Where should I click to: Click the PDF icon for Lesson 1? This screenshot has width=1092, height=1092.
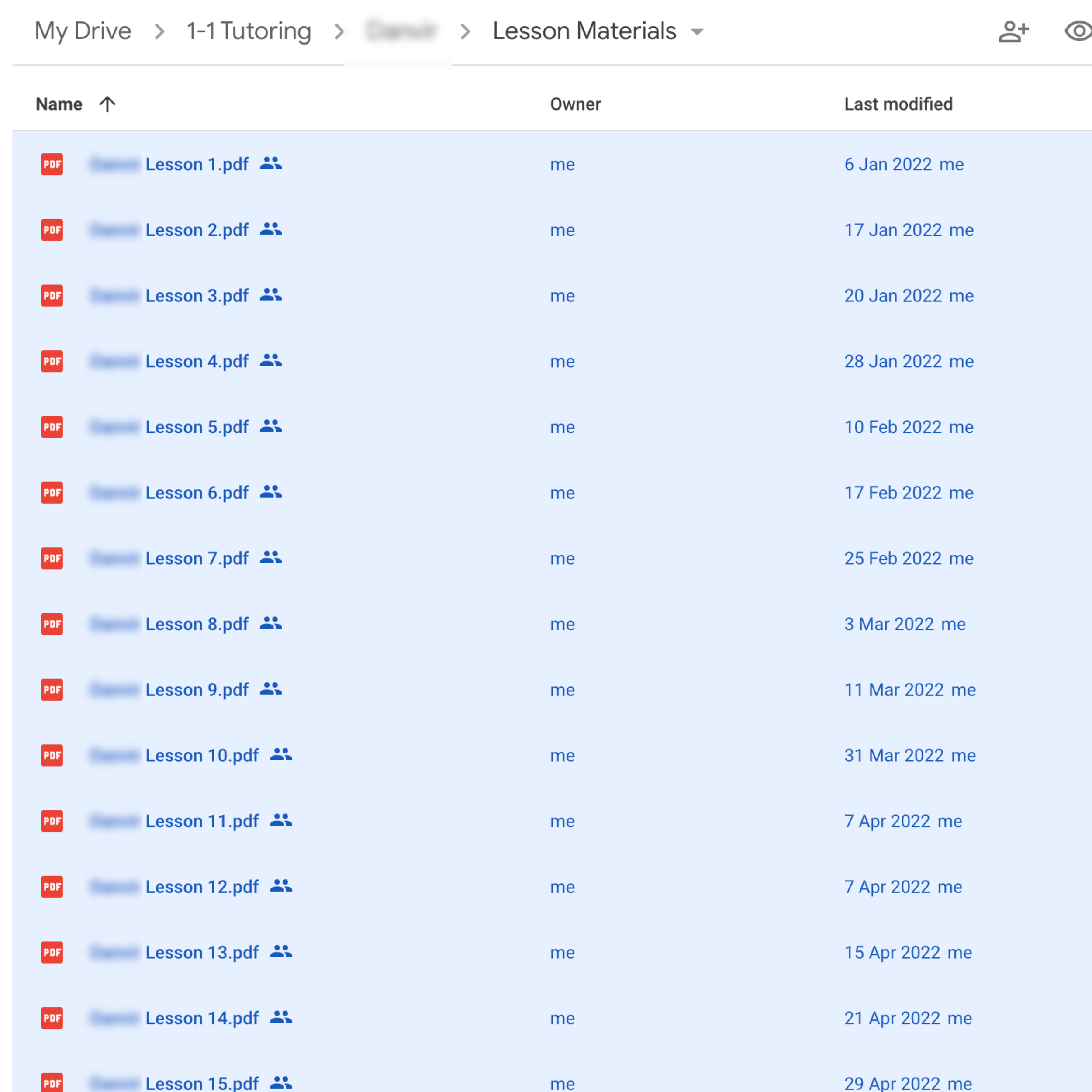pyautogui.click(x=52, y=165)
